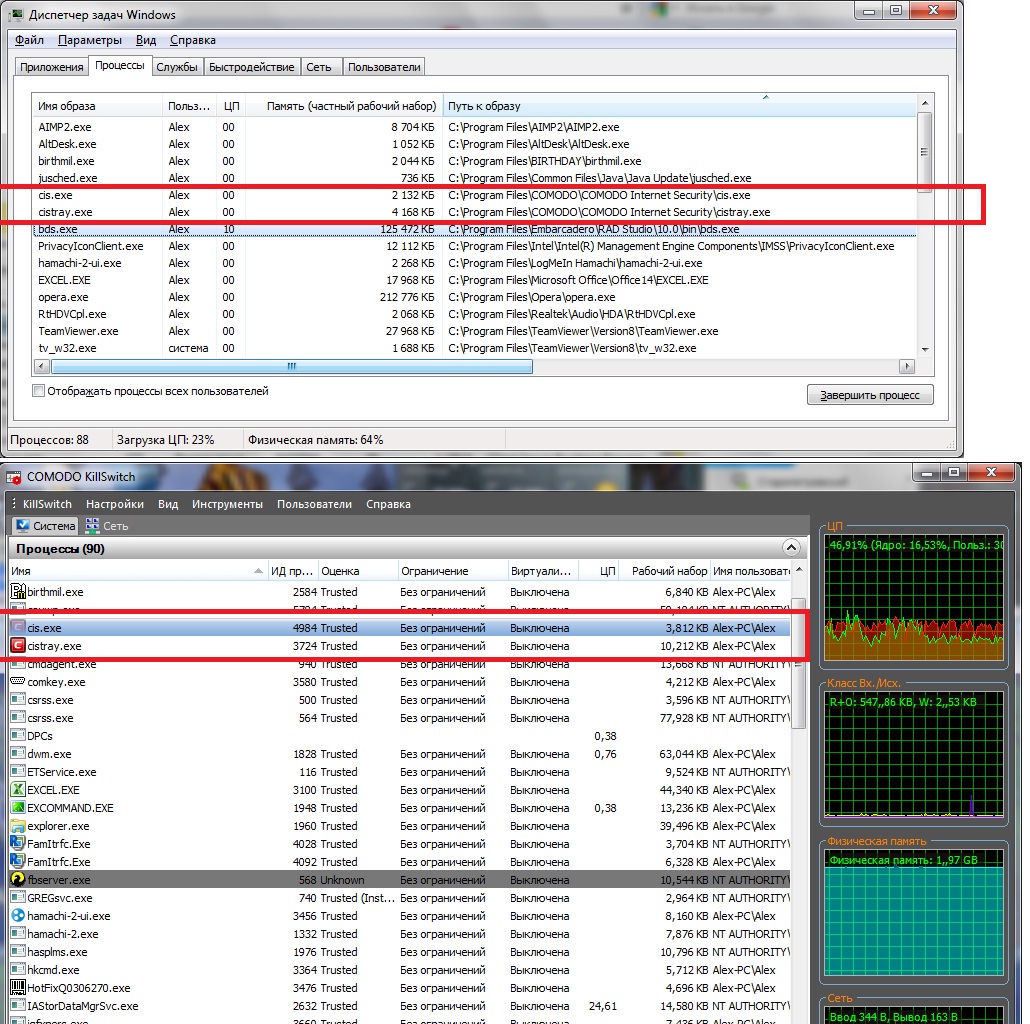This screenshot has height=1024, width=1030.
Task: Click the hkcmd.exe process icon
Action: click(x=18, y=969)
